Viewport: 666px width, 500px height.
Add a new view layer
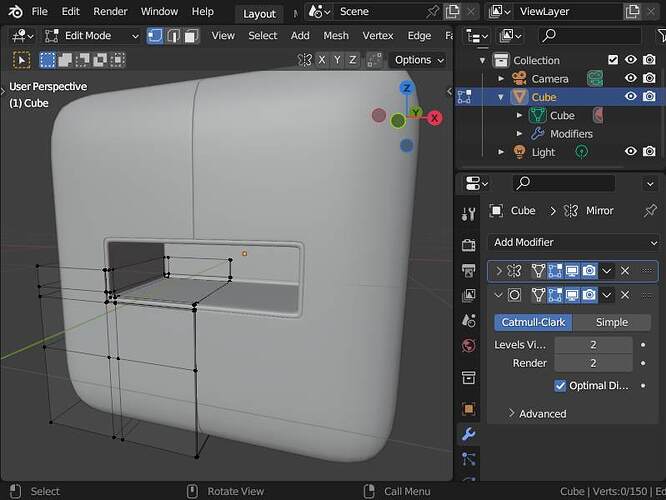(632, 12)
